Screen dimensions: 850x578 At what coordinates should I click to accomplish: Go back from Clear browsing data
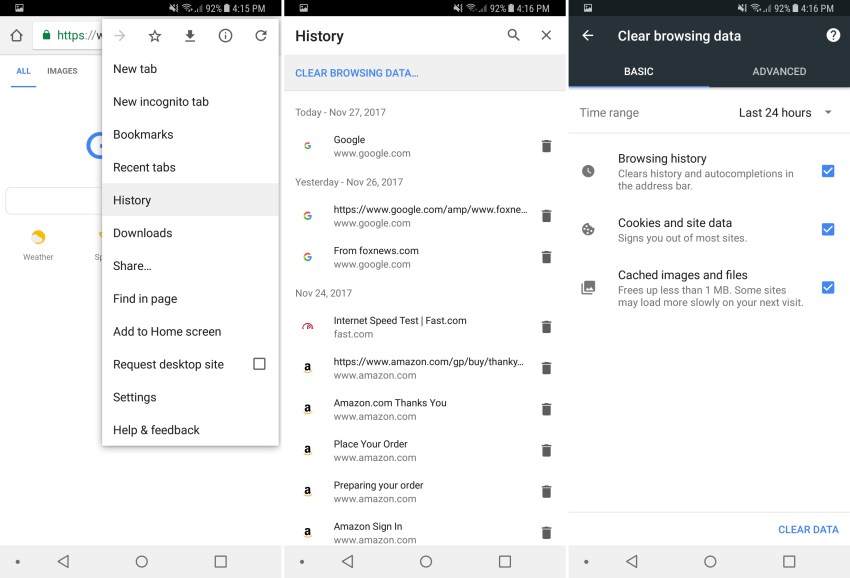tap(588, 36)
